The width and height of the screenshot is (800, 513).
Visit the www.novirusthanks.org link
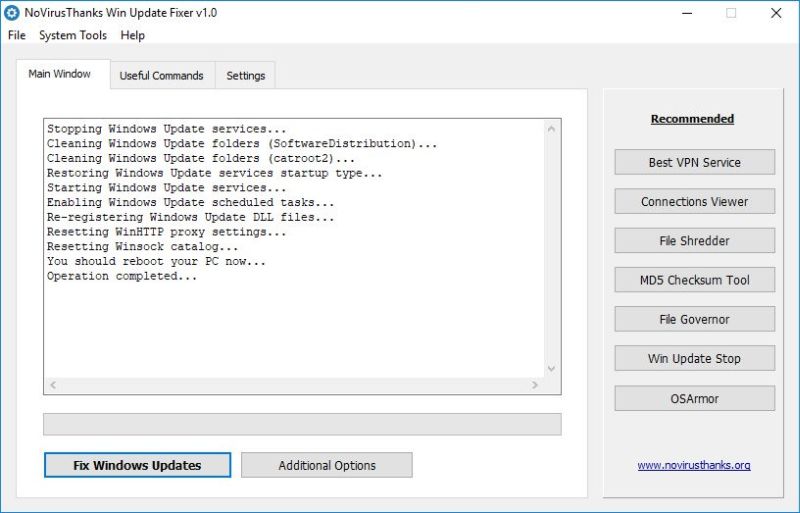click(x=694, y=465)
